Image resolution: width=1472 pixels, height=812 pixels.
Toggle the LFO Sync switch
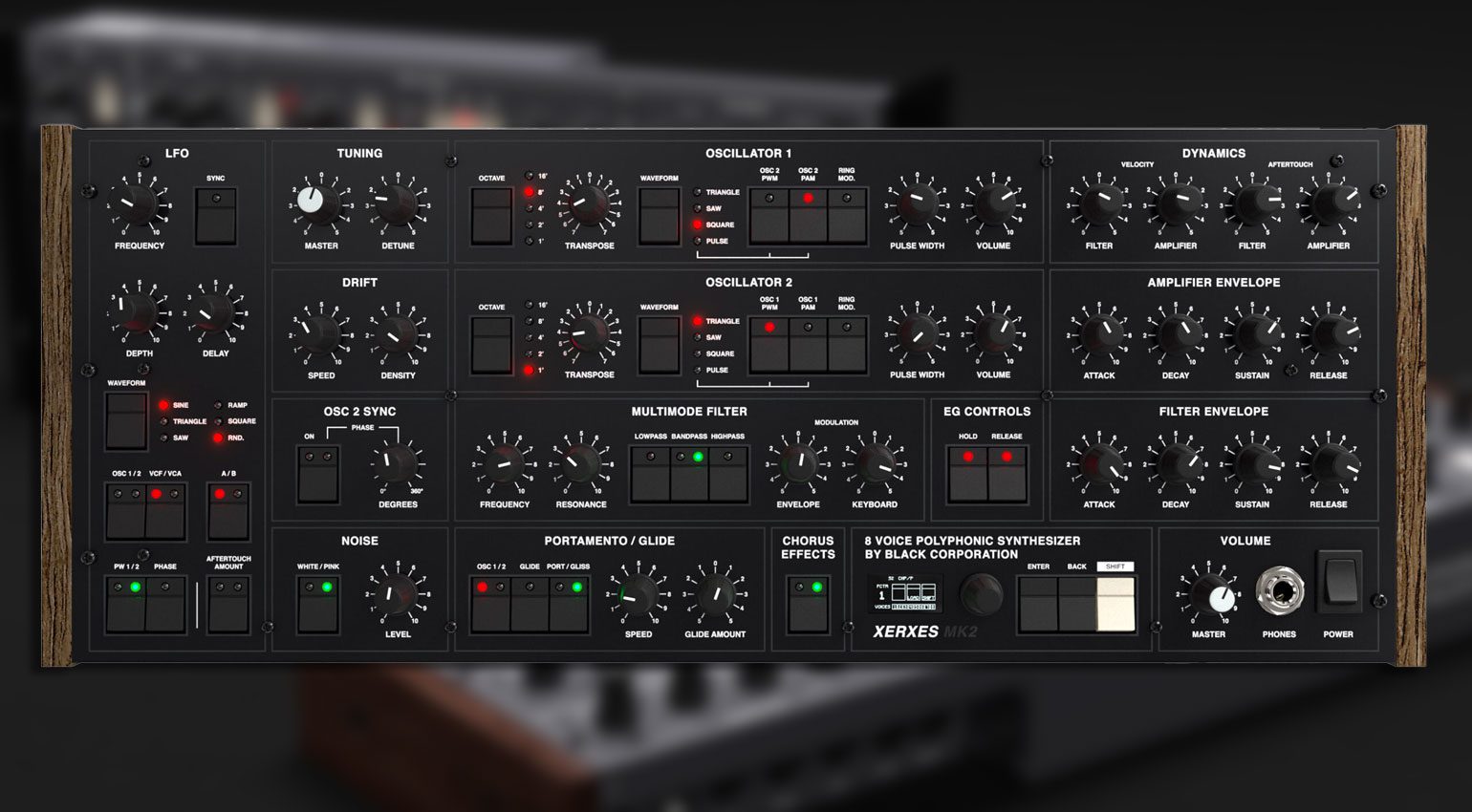[215, 216]
